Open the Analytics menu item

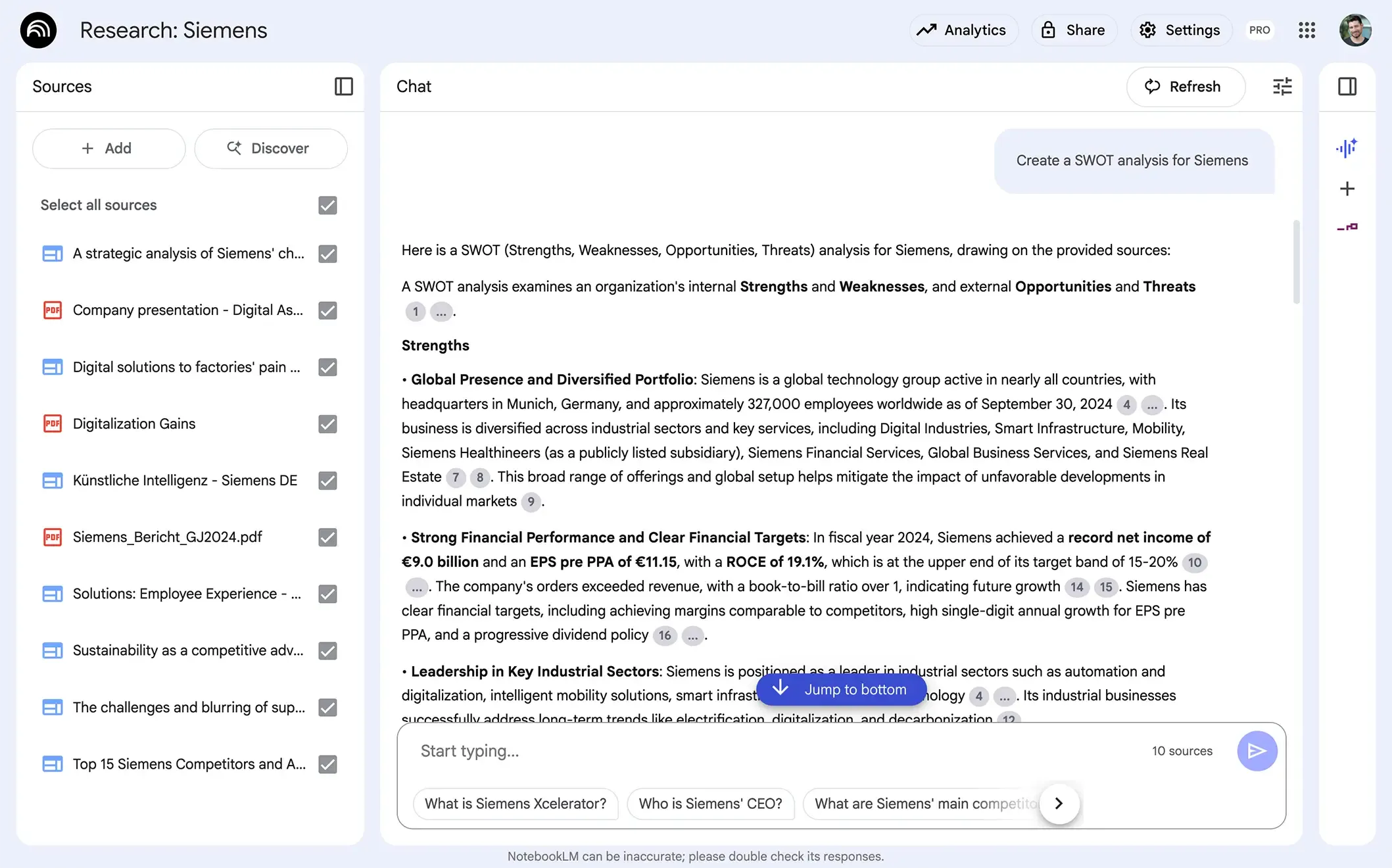pyautogui.click(x=963, y=30)
